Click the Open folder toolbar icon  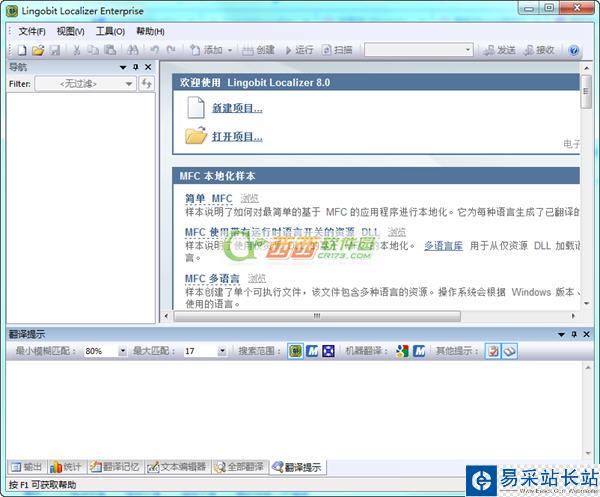(38, 50)
